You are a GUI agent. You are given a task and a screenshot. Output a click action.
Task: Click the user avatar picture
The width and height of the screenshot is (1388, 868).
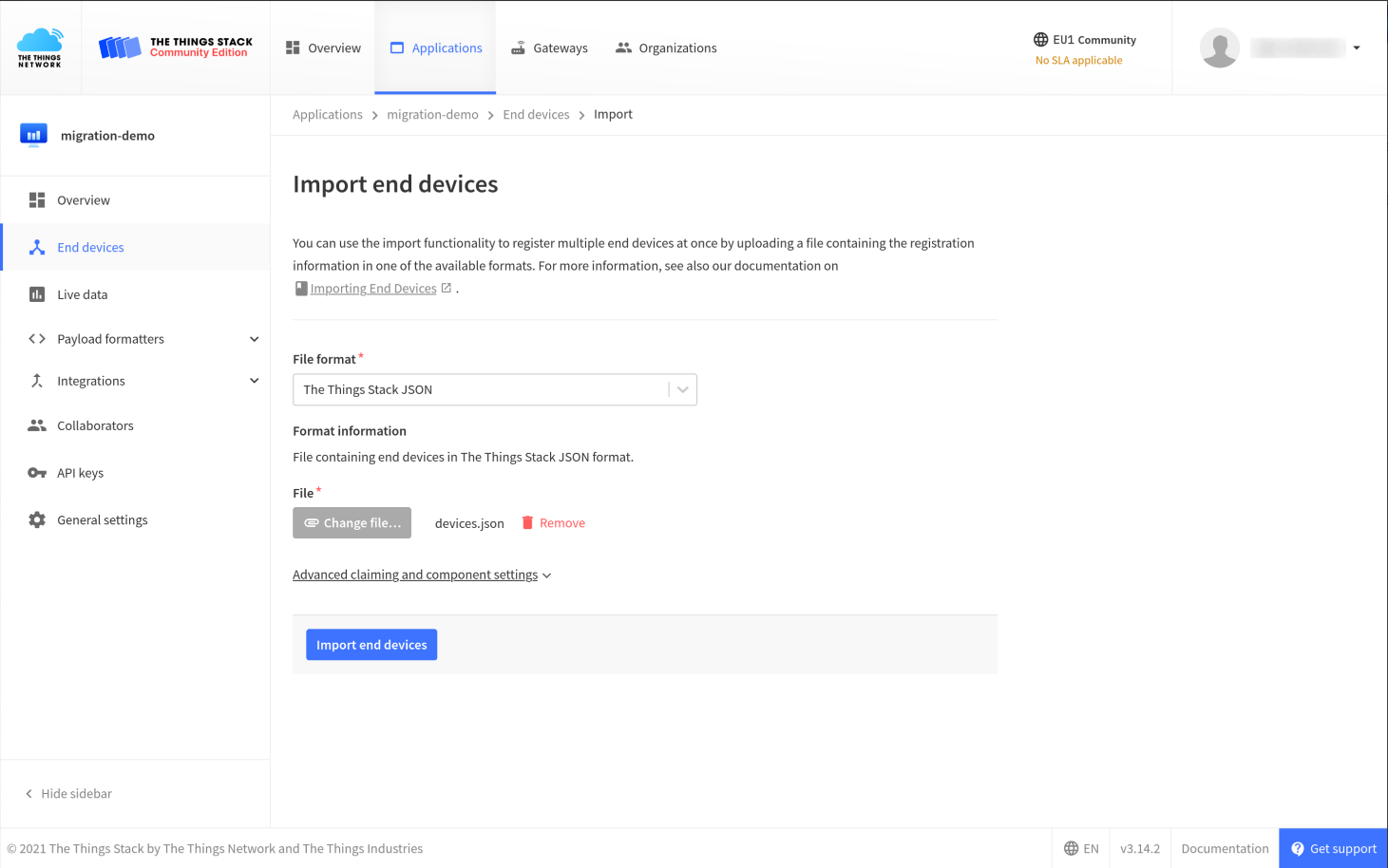1220,47
